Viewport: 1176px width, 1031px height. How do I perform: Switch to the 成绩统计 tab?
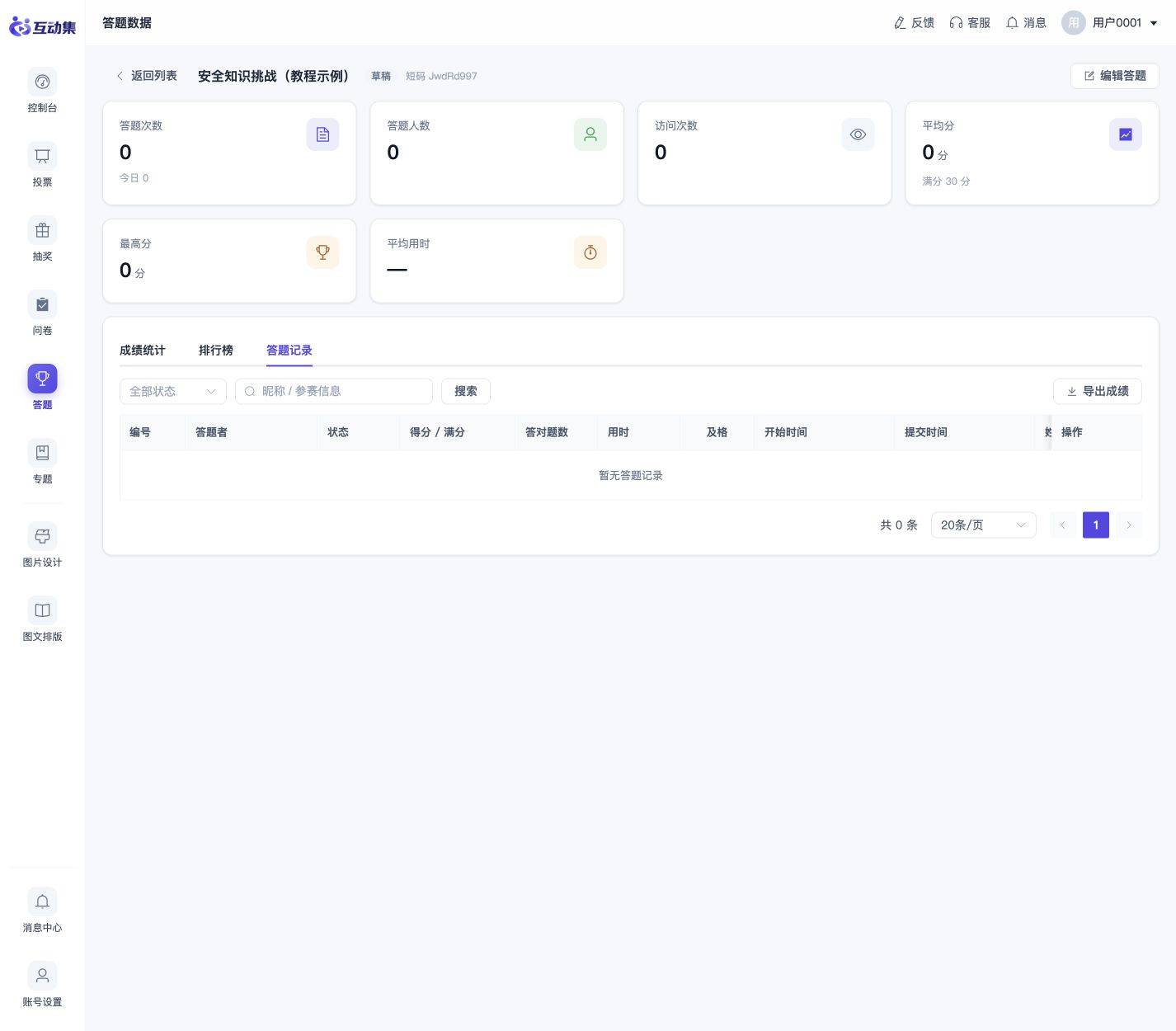tap(143, 351)
